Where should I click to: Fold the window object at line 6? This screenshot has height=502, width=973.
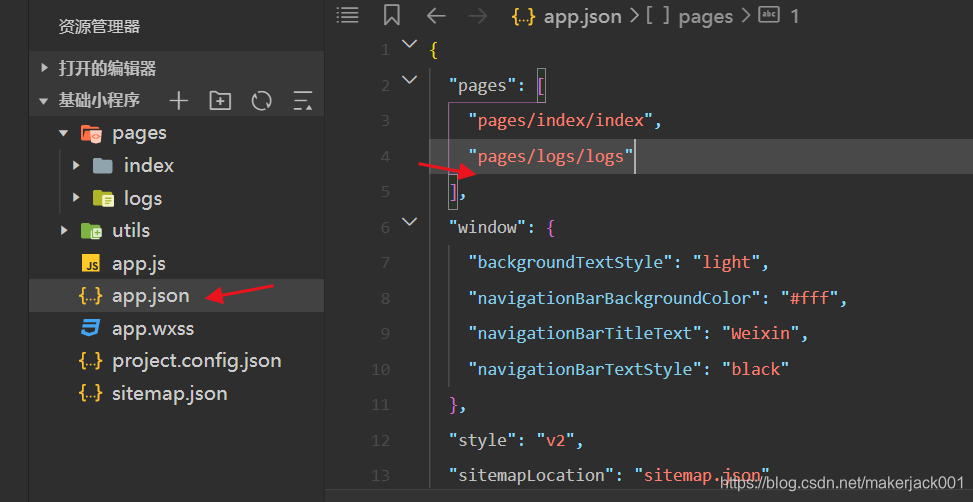tap(410, 222)
